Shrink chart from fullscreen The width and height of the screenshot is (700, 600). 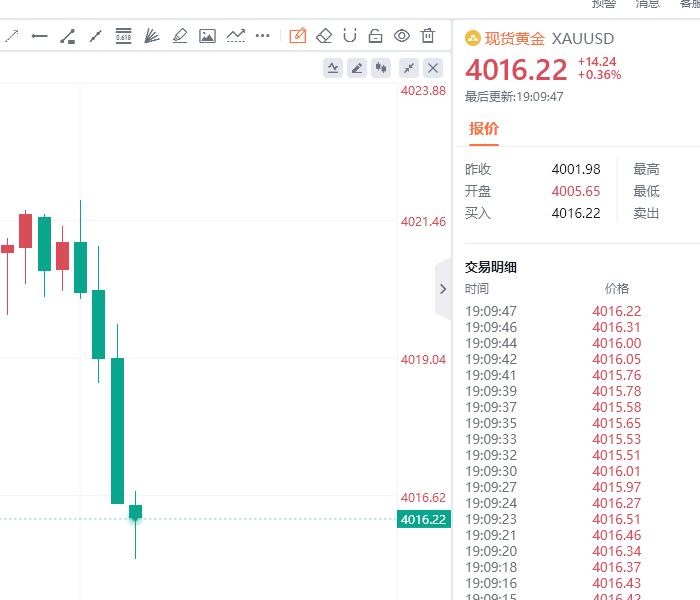coord(408,68)
